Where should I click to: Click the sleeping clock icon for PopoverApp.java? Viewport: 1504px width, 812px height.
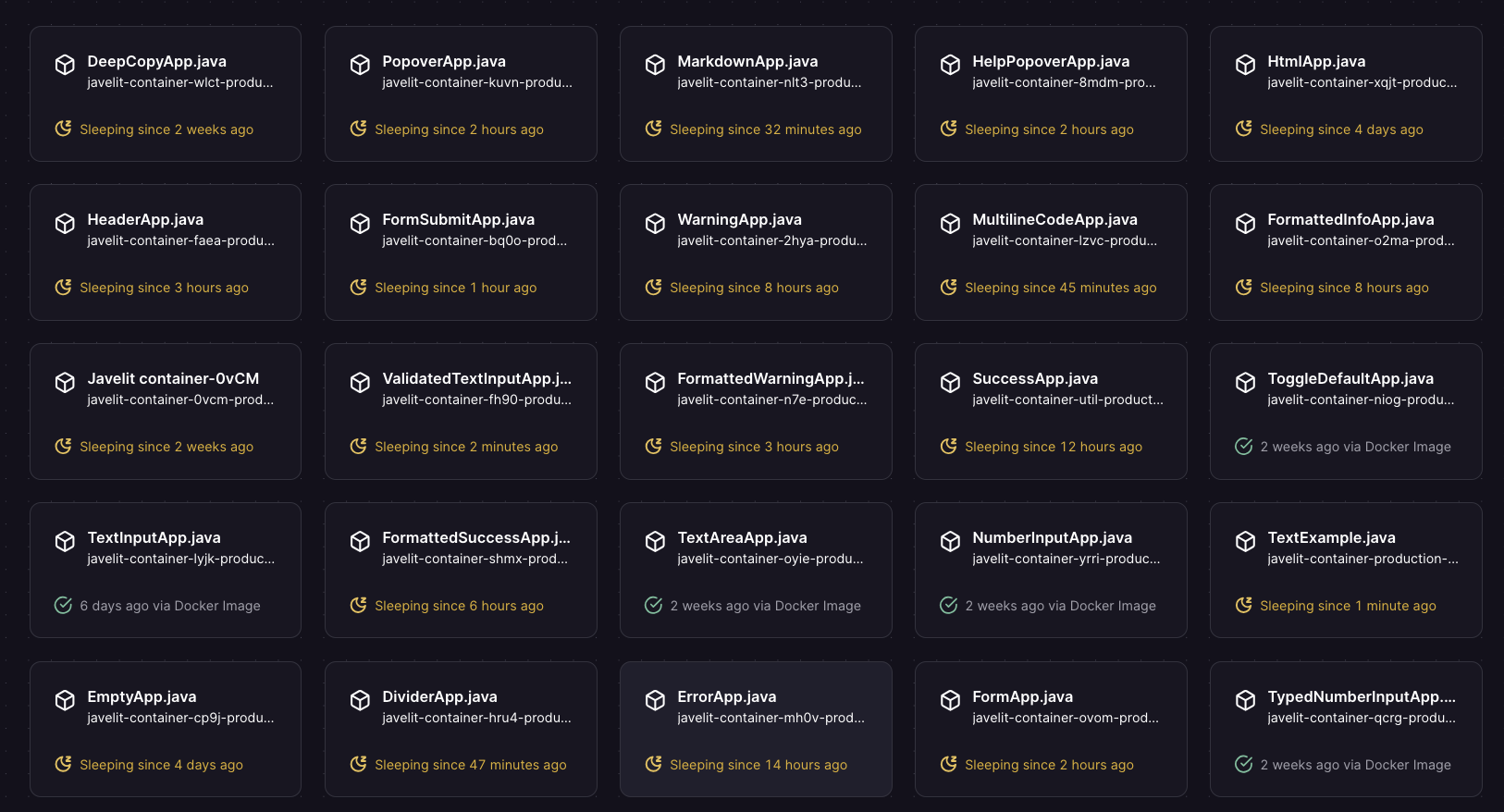pos(359,129)
